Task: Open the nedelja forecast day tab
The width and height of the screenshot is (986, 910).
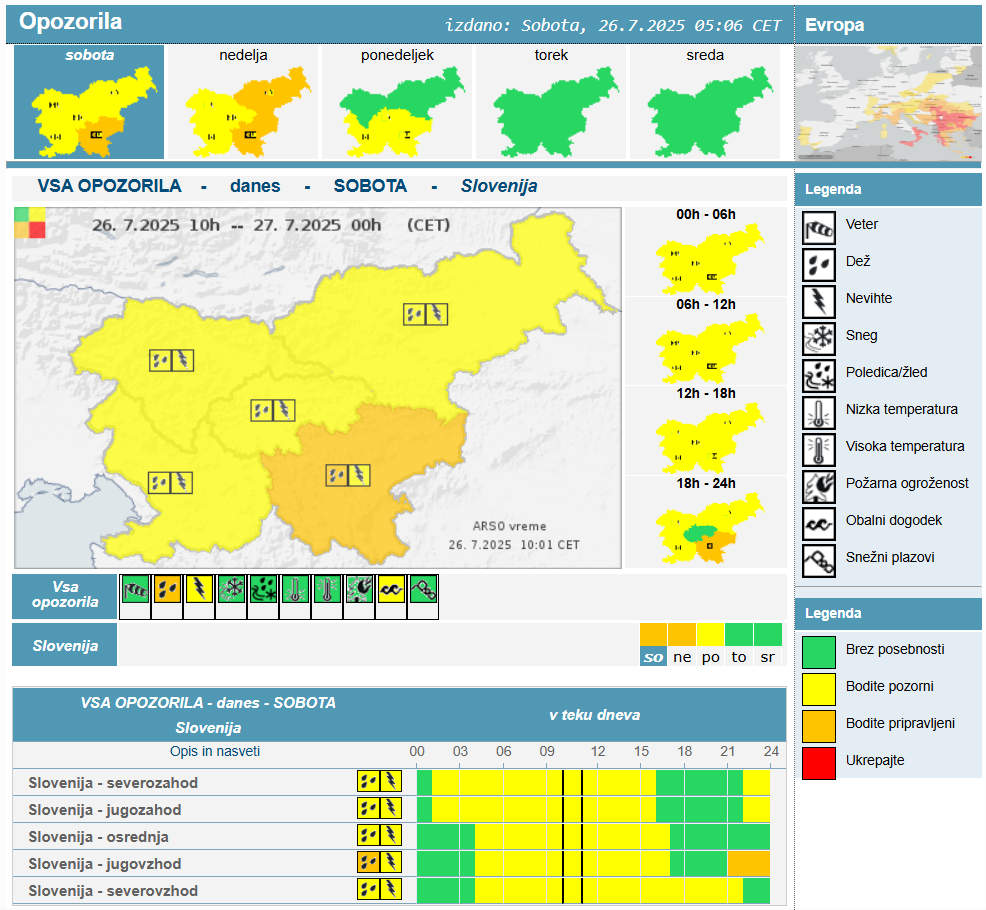Action: 243,102
